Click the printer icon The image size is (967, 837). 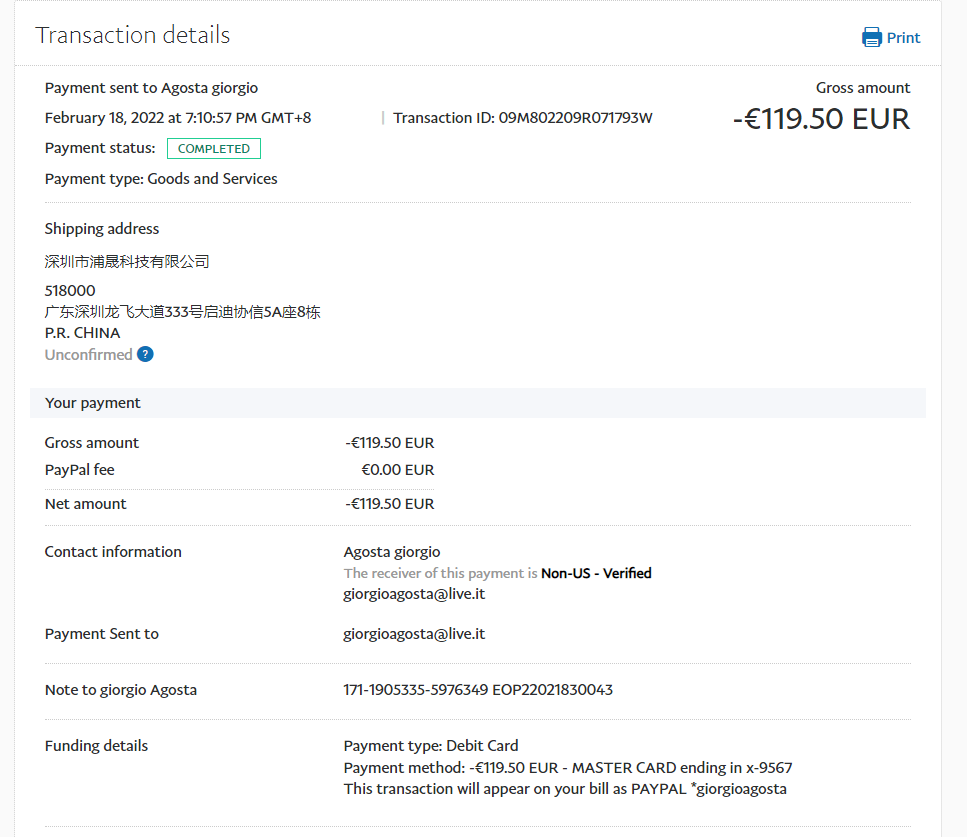click(871, 38)
